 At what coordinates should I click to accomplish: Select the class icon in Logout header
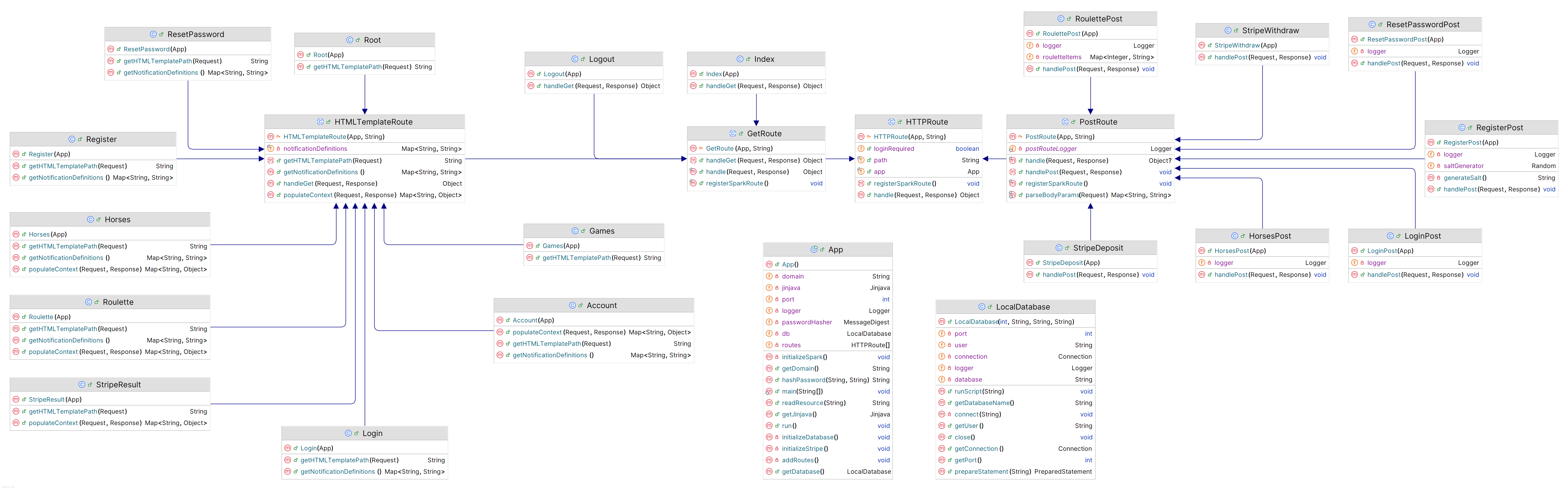575,59
